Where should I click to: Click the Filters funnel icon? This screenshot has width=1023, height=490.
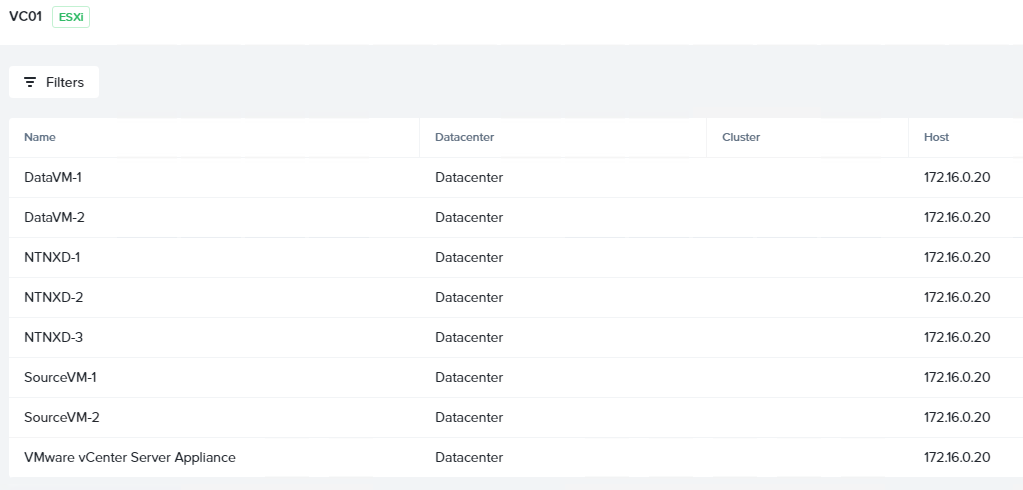coord(30,82)
